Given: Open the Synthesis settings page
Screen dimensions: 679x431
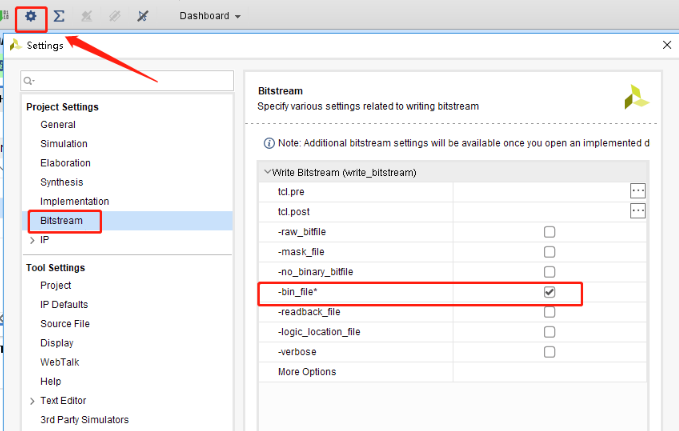Looking at the screenshot, I should [x=61, y=182].
